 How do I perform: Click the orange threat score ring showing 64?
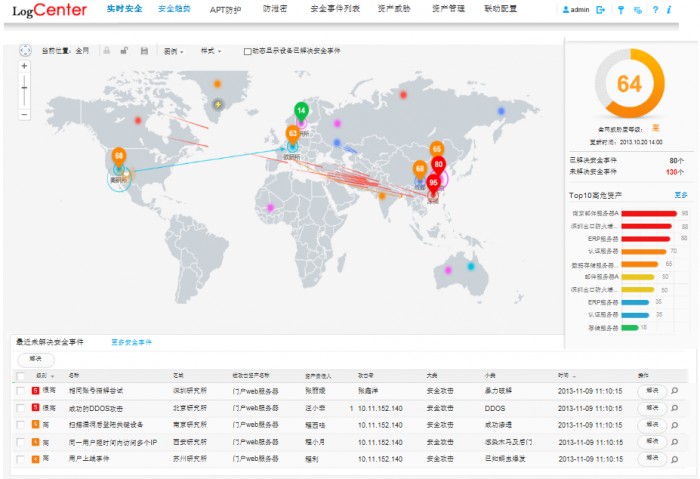(629, 83)
